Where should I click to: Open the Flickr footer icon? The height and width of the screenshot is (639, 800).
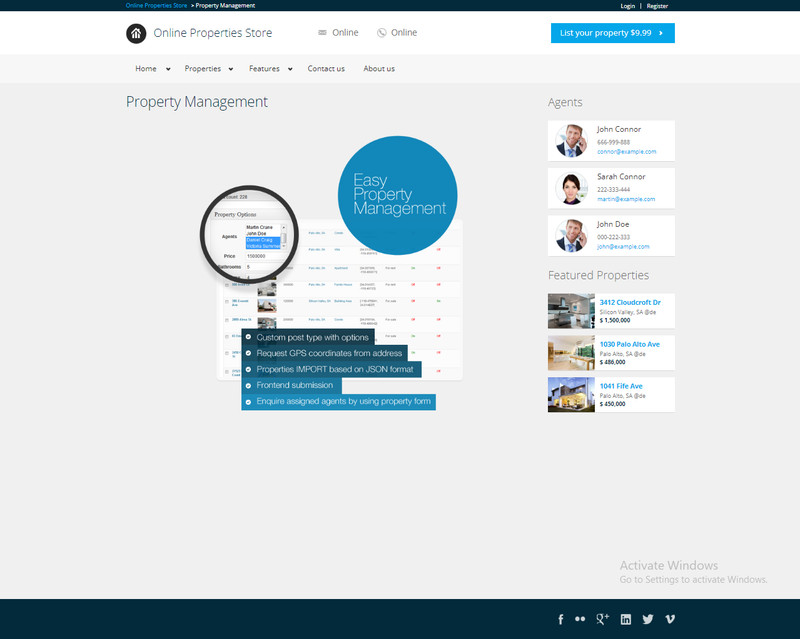coord(580,619)
